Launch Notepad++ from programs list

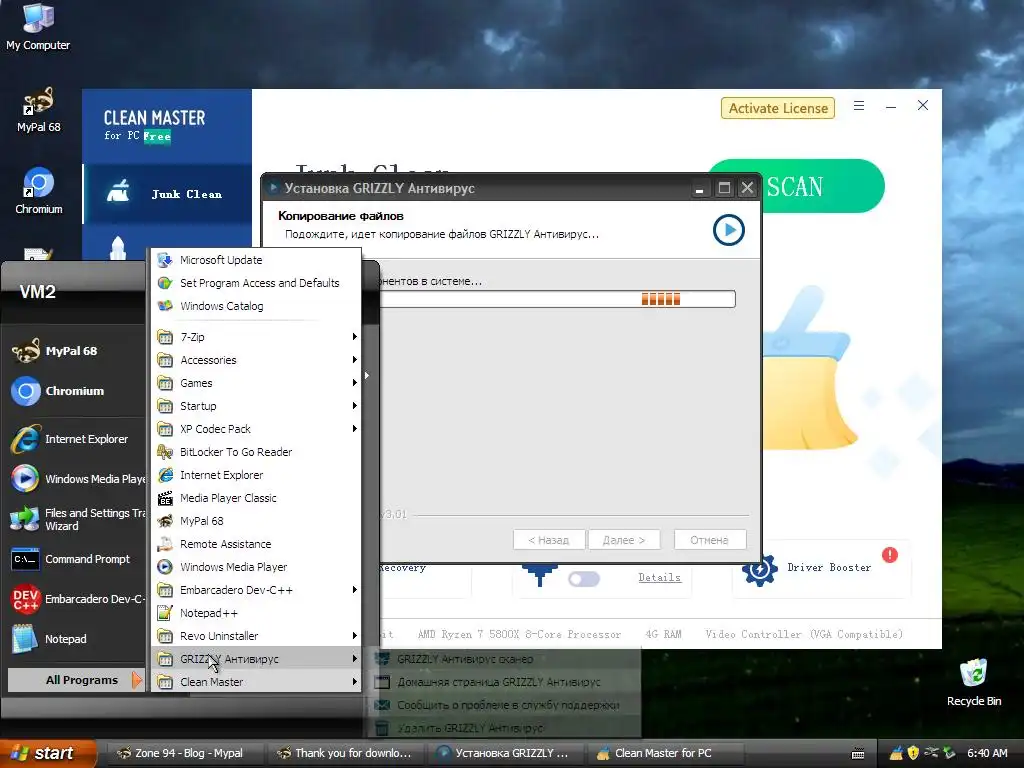[256, 613]
